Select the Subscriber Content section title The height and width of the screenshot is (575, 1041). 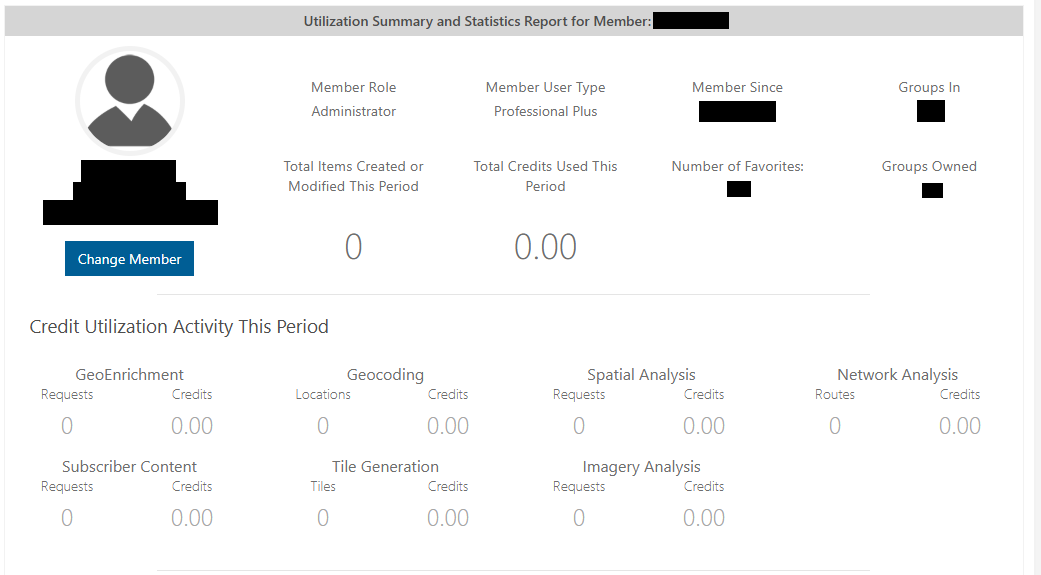[130, 467]
